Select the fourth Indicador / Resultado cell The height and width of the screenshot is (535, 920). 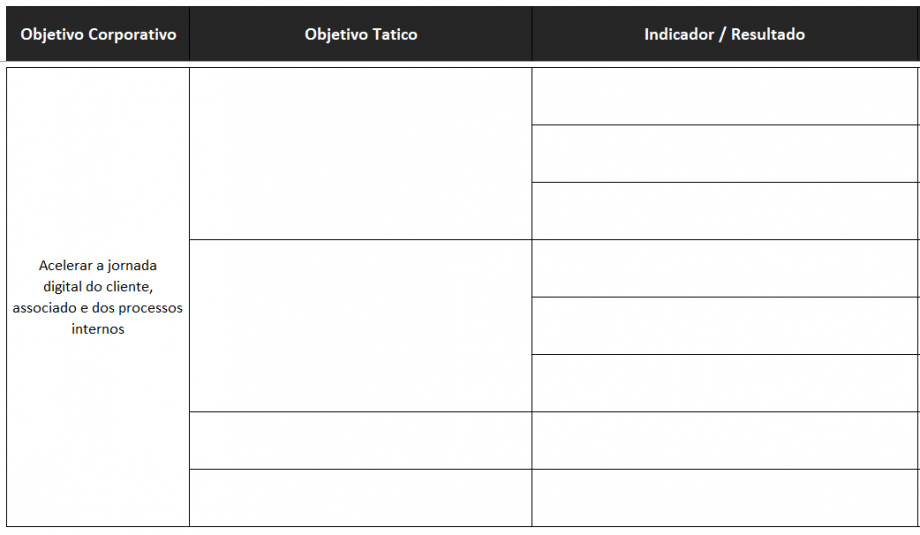[x=725, y=268]
